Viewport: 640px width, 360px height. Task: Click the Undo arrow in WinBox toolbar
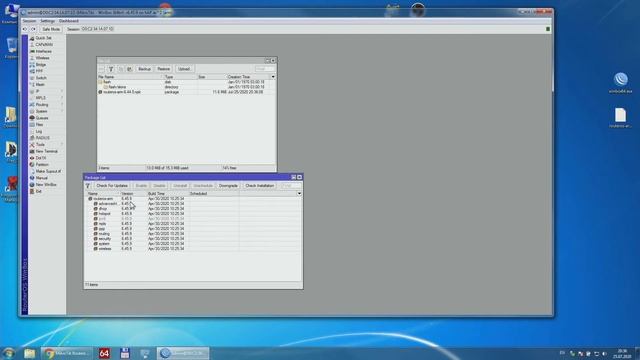click(x=25, y=29)
